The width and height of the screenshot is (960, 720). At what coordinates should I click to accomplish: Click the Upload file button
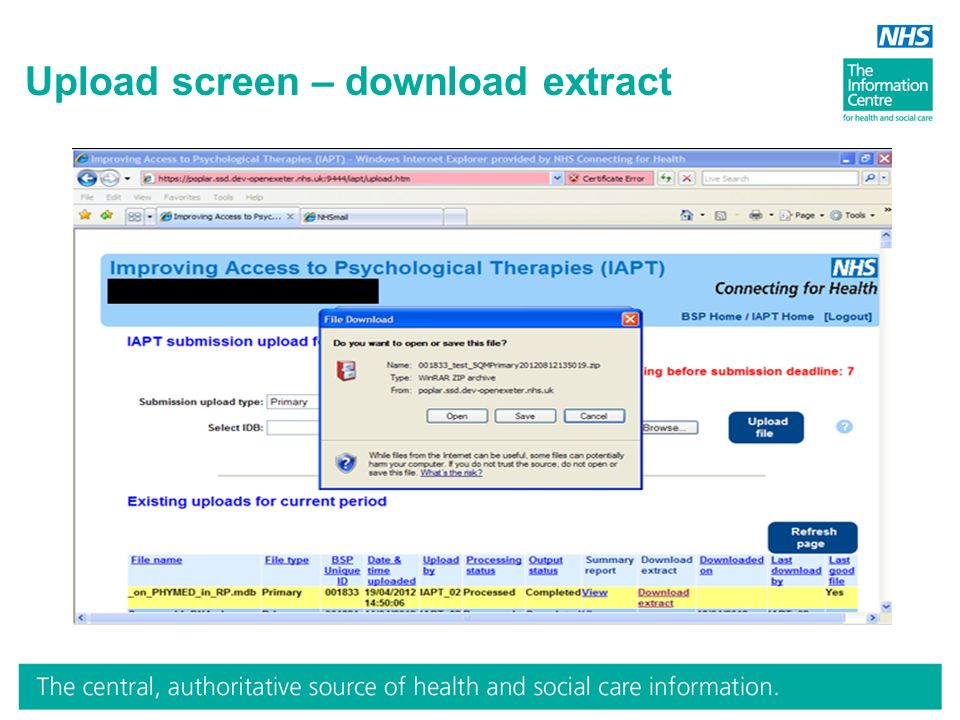coord(766,427)
